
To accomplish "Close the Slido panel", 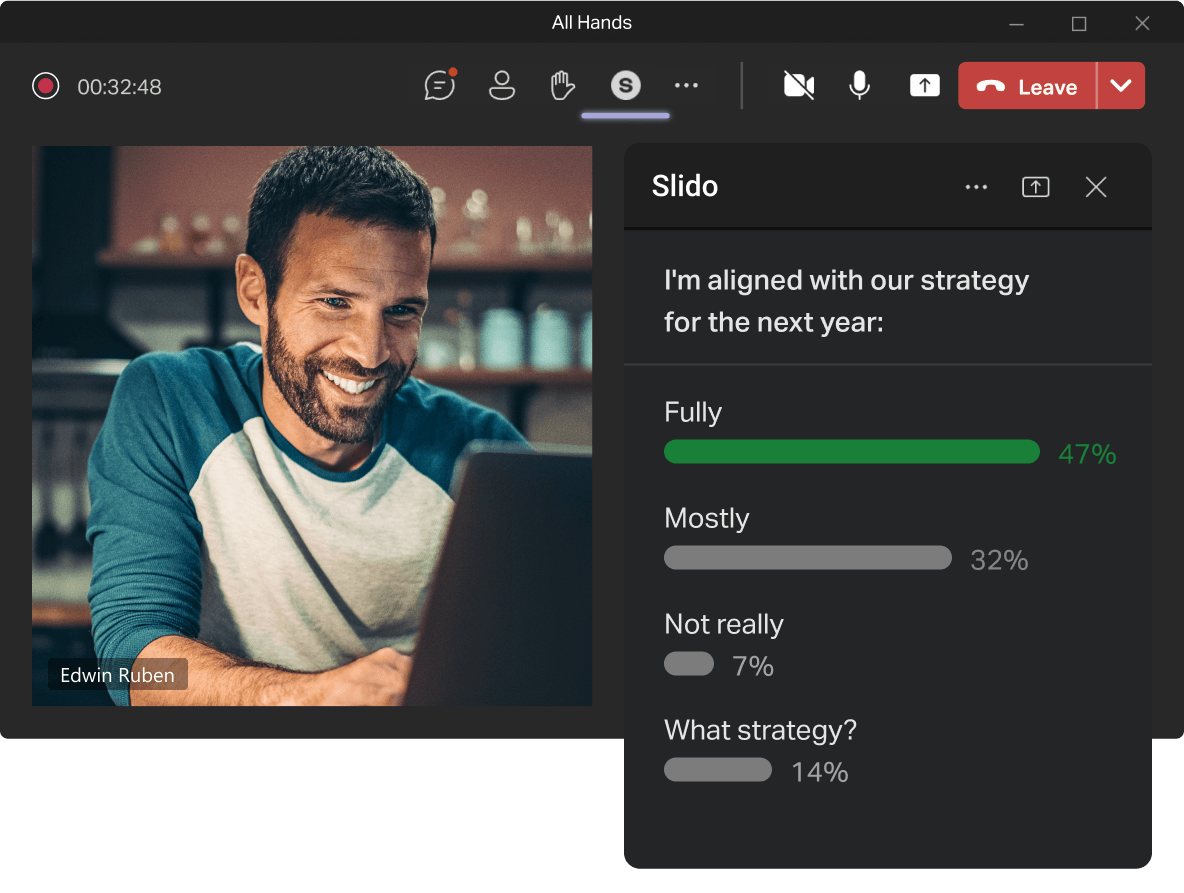I will (x=1095, y=187).
